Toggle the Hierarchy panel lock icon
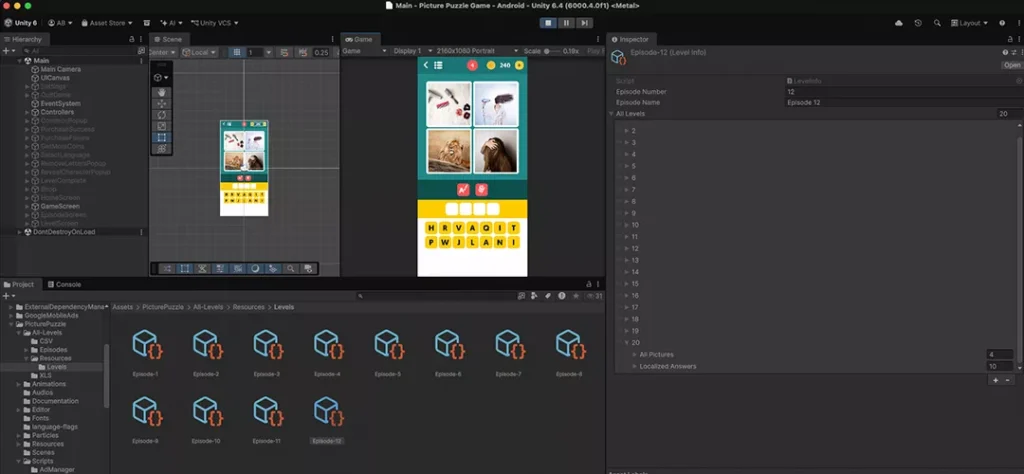 (x=132, y=39)
